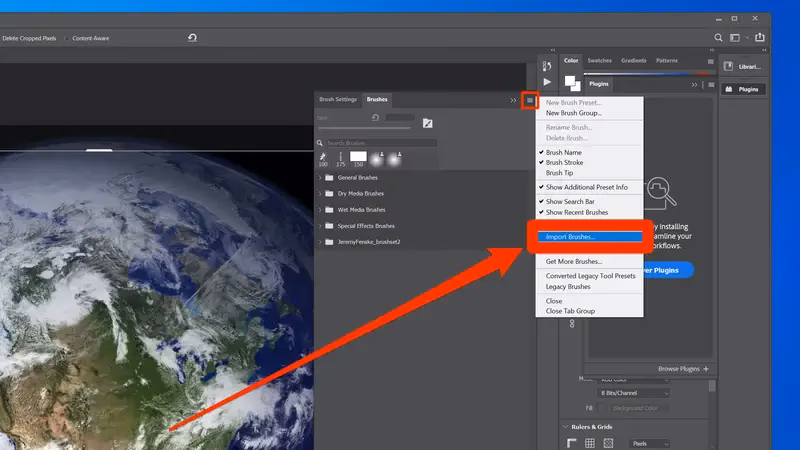Open the Libraries panel icon
Viewport: 800px width, 450px height.
(x=744, y=66)
